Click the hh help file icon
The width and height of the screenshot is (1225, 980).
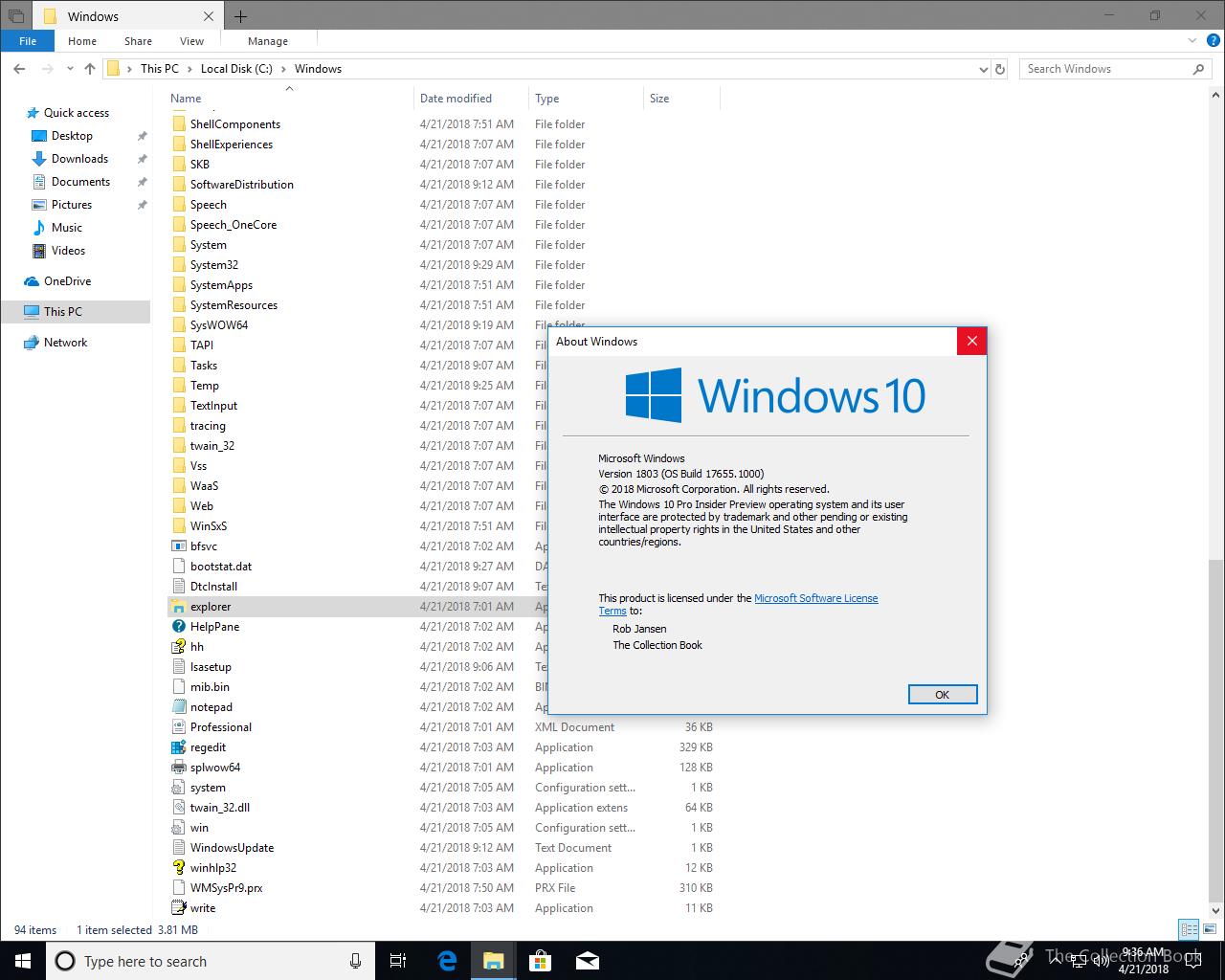point(178,647)
